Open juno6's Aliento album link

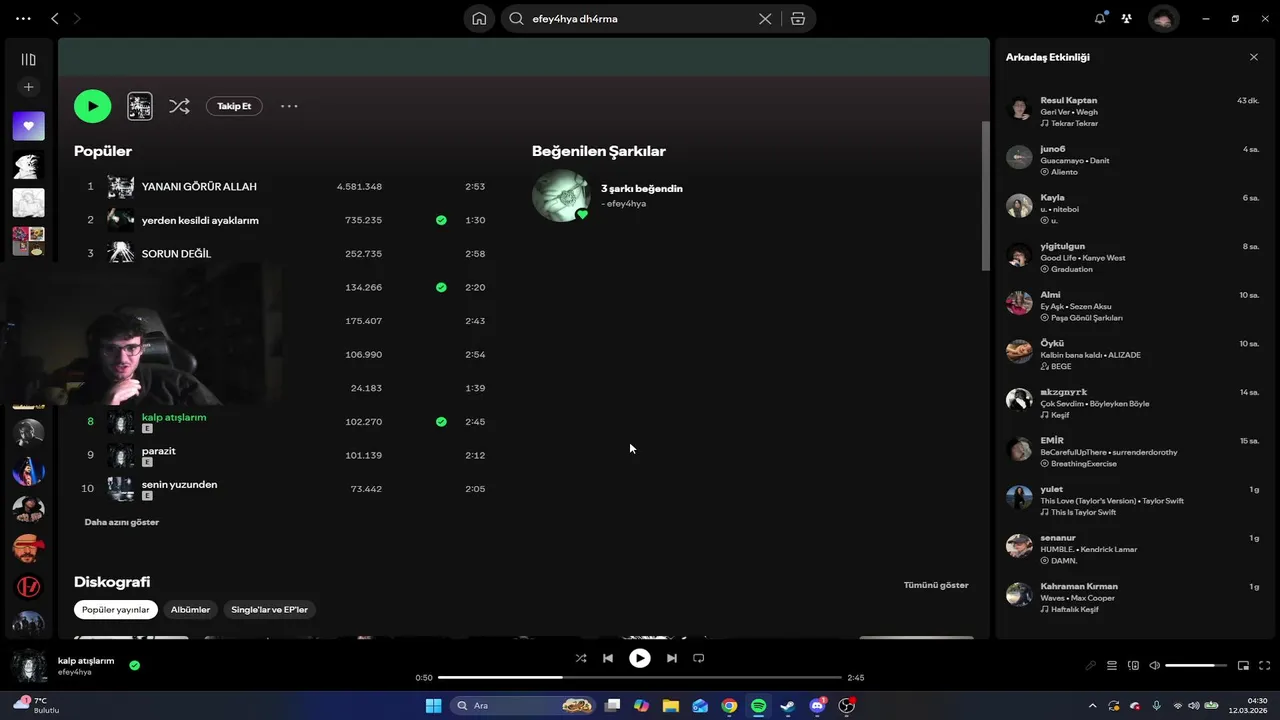(1064, 172)
